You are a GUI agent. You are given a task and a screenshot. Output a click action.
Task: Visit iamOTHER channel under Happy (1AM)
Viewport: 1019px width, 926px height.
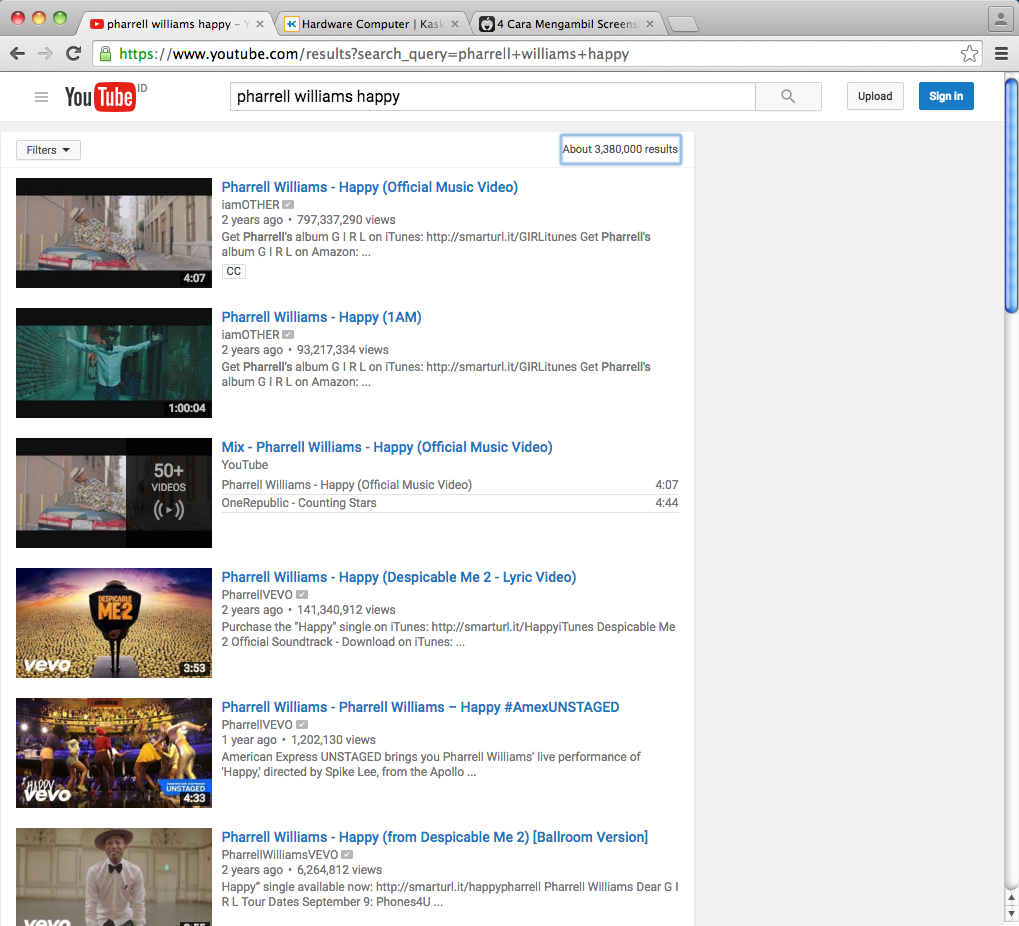pos(250,335)
